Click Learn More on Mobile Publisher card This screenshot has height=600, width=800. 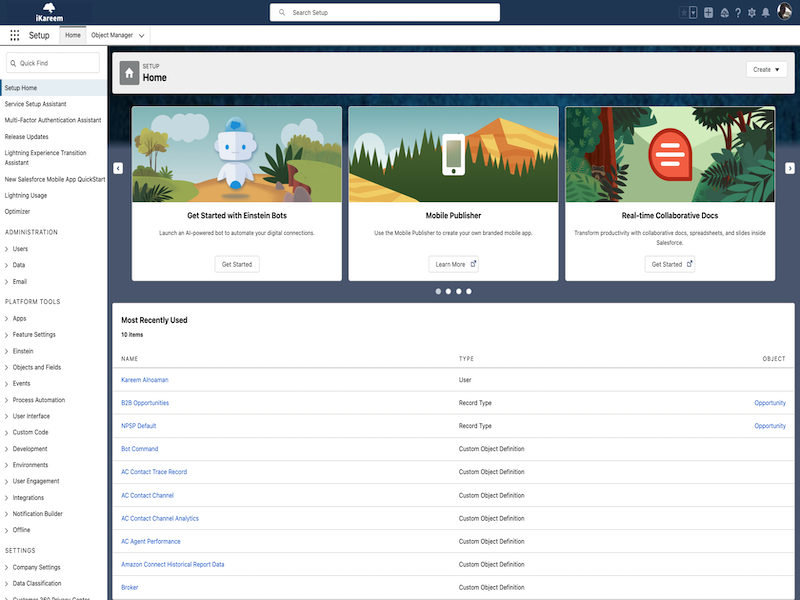tap(454, 264)
